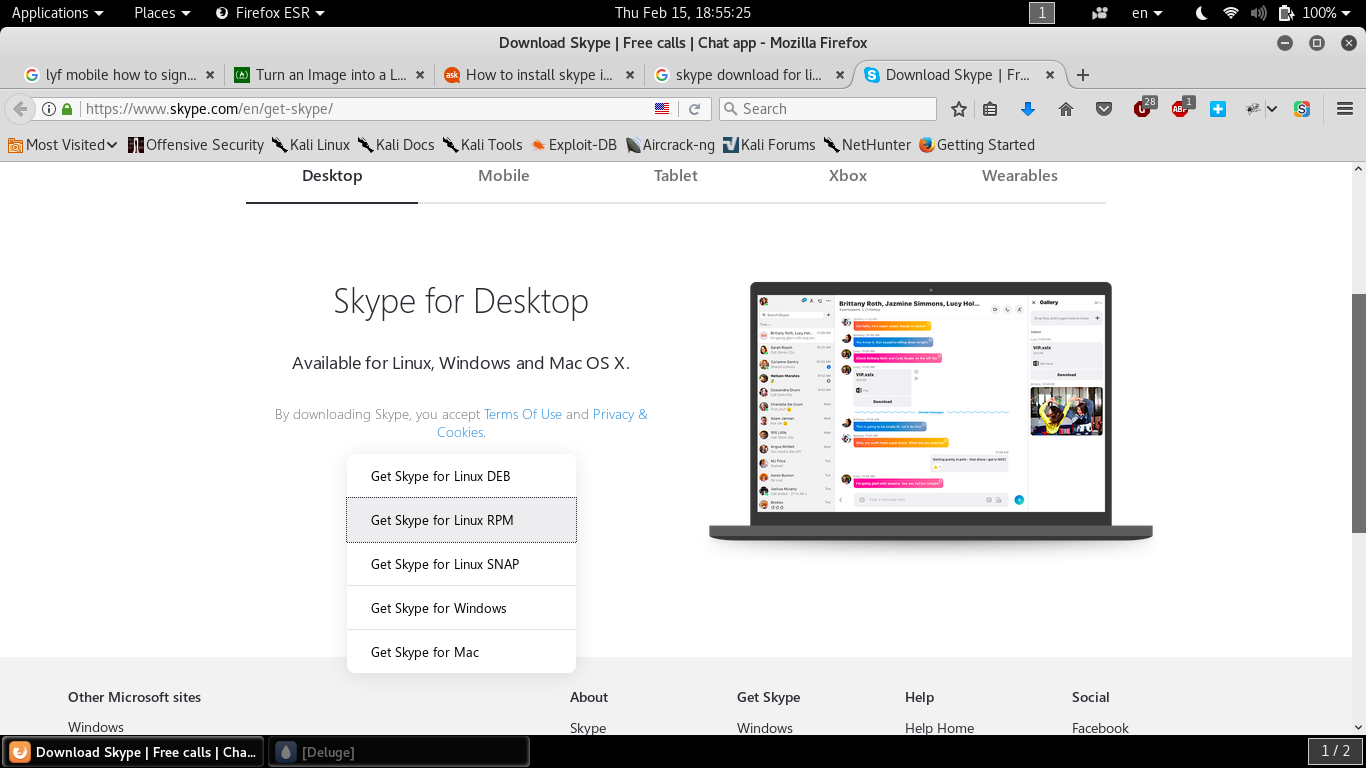Switch to the Deluge window in the taskbar
Screen dimensions: 1366x768
[398, 752]
